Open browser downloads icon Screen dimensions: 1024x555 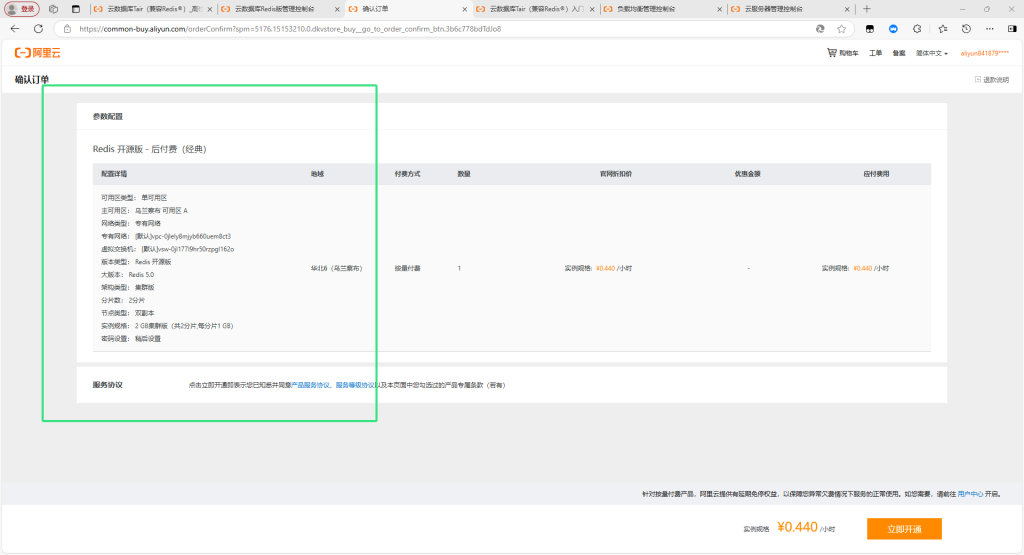(987, 29)
